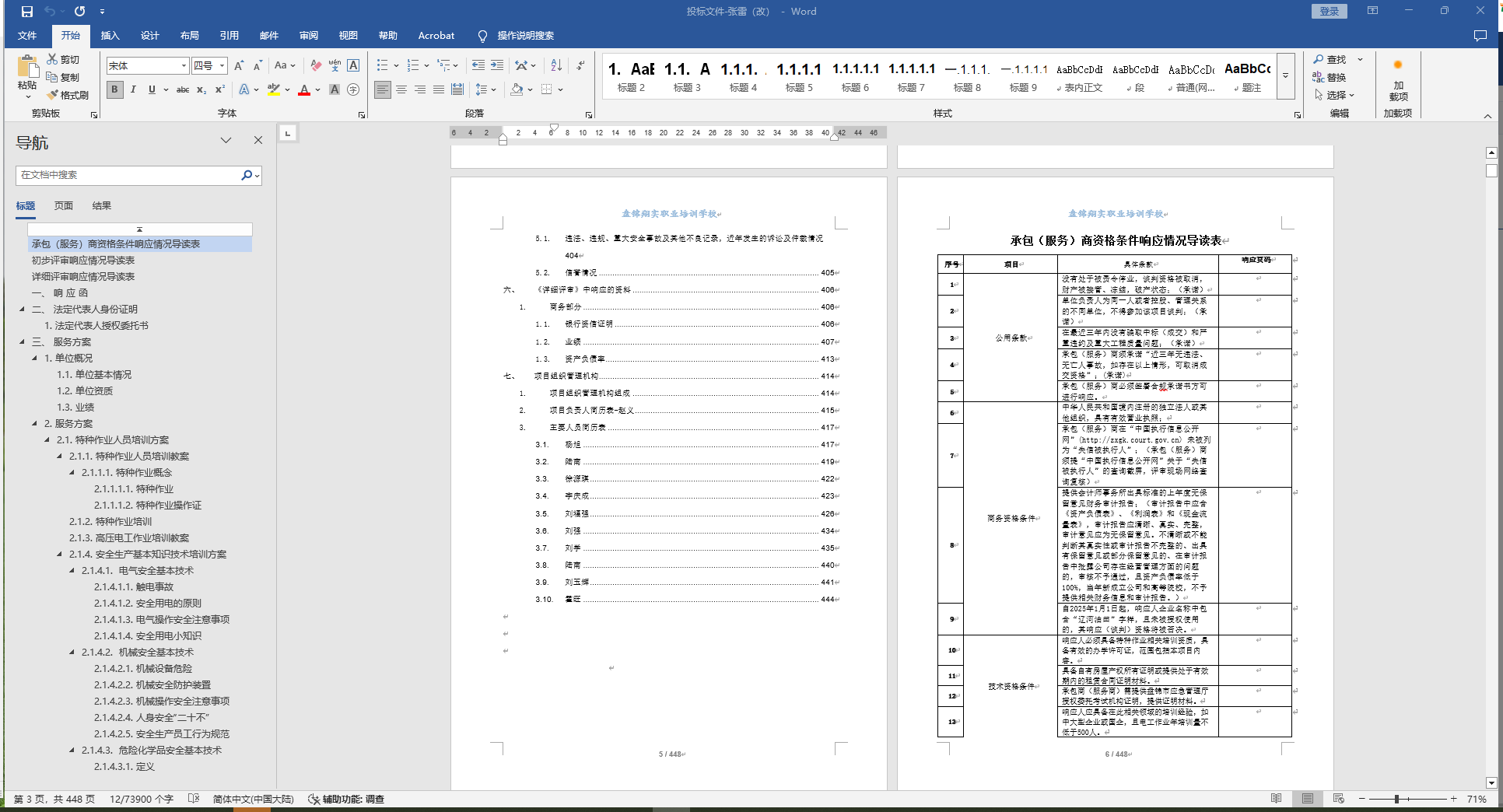Apply paragraph shading with the paint bucket
The height and width of the screenshot is (812, 1503).
coord(517,89)
